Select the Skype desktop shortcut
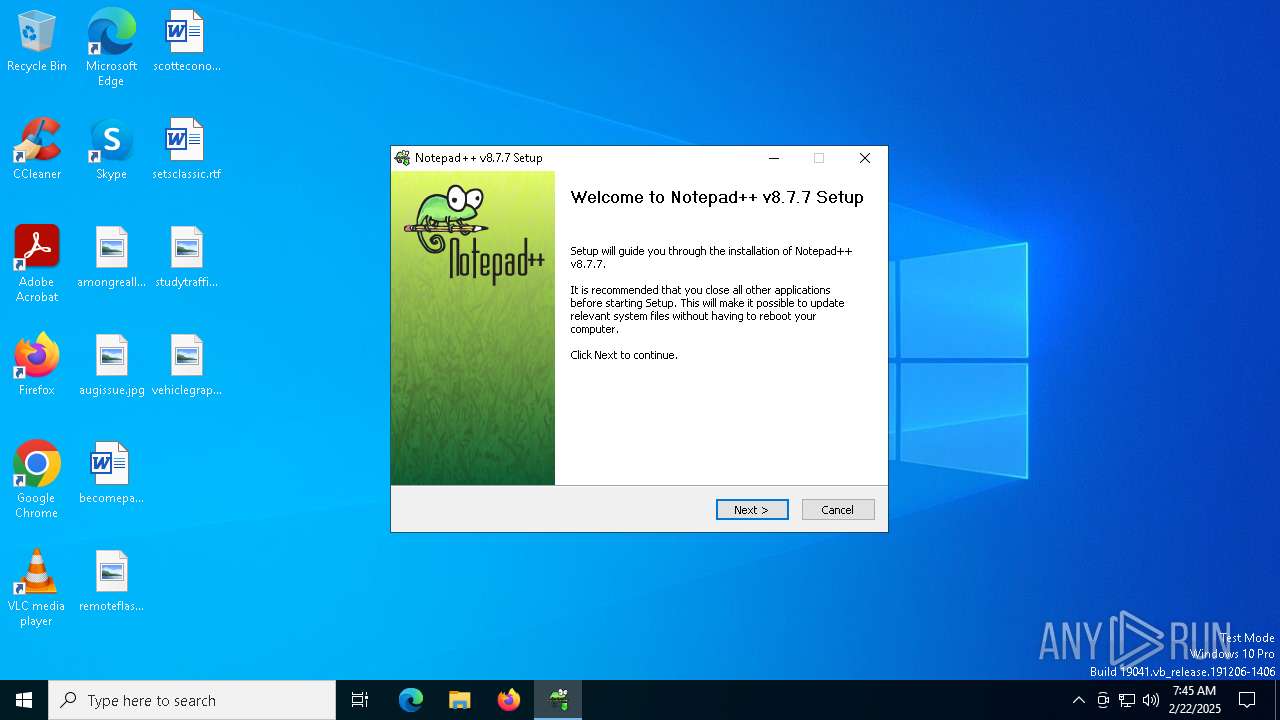The width and height of the screenshot is (1280, 720). pos(111,150)
